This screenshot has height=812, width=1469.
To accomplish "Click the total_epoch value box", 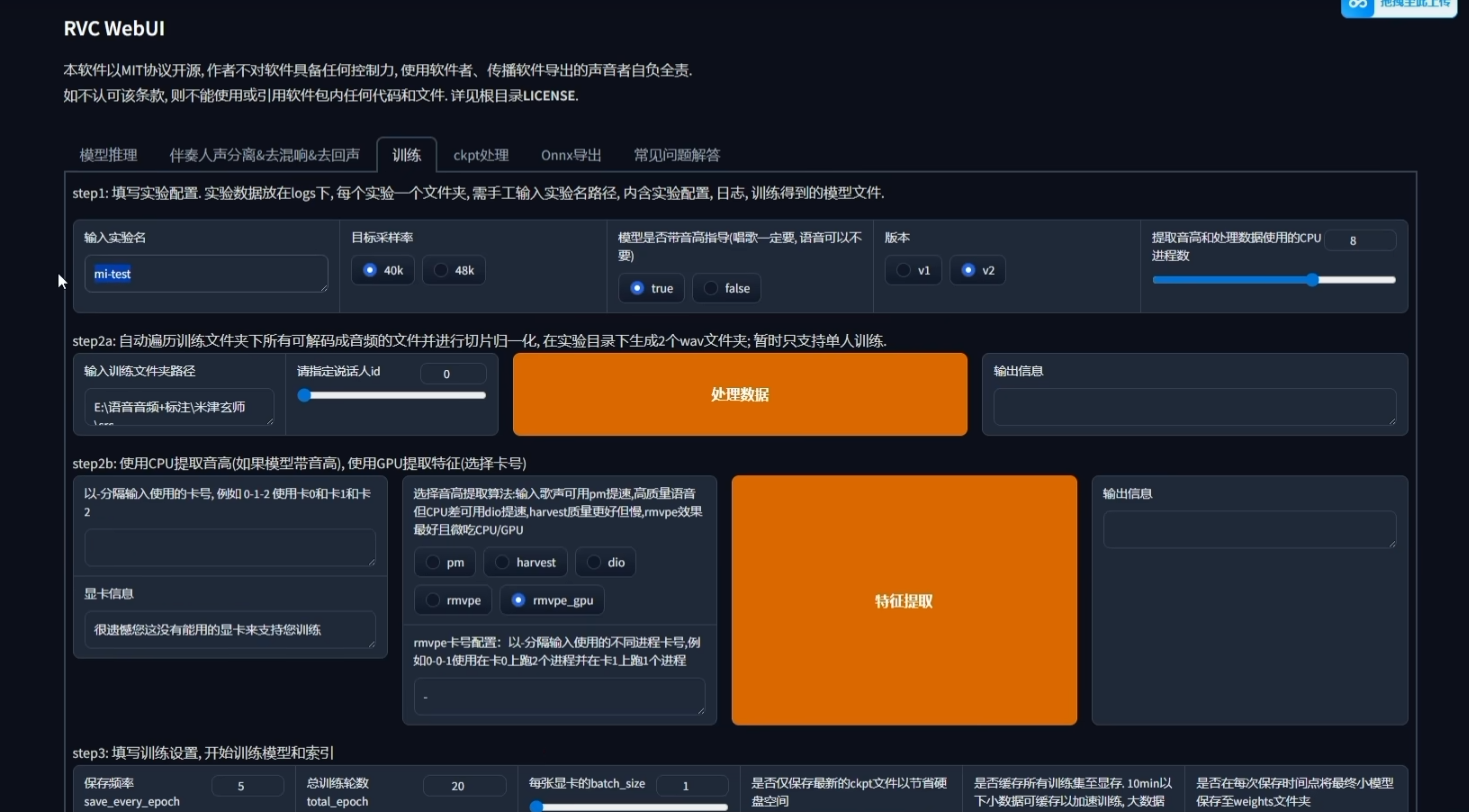I will click(x=464, y=786).
